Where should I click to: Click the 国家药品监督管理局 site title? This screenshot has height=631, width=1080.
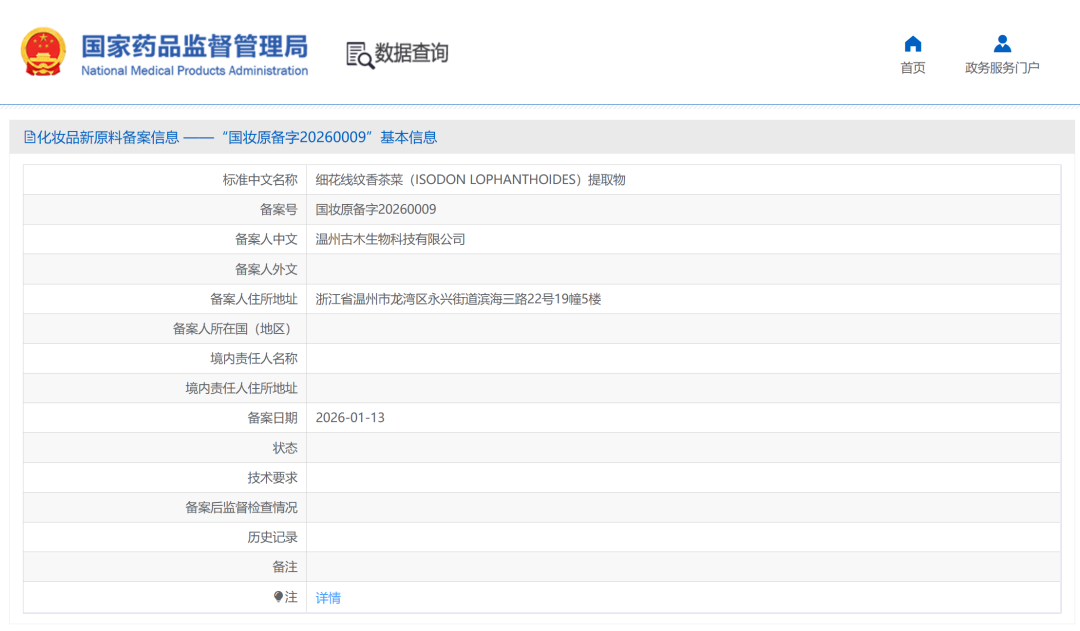pyautogui.click(x=194, y=46)
